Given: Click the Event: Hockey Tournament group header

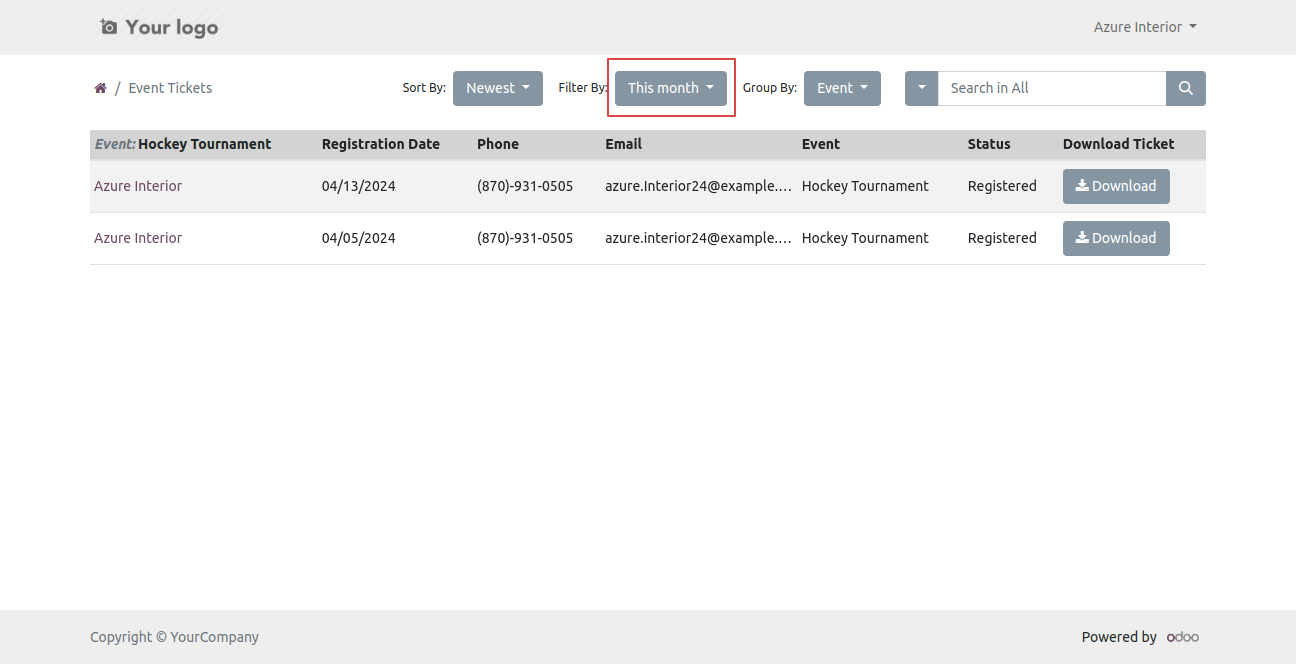Looking at the screenshot, I should 183,144.
